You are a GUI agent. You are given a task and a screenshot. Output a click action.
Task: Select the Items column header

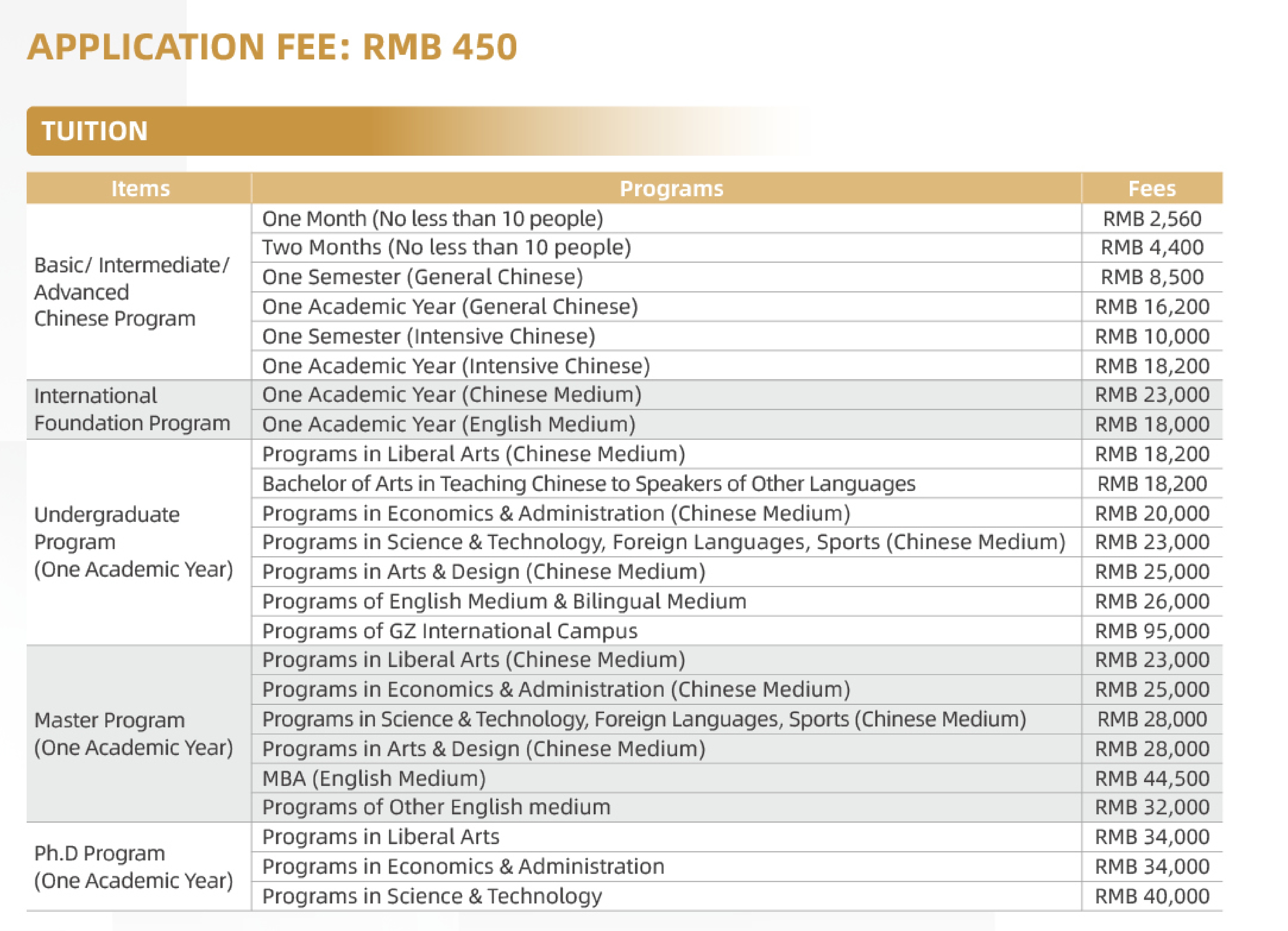coord(140,188)
